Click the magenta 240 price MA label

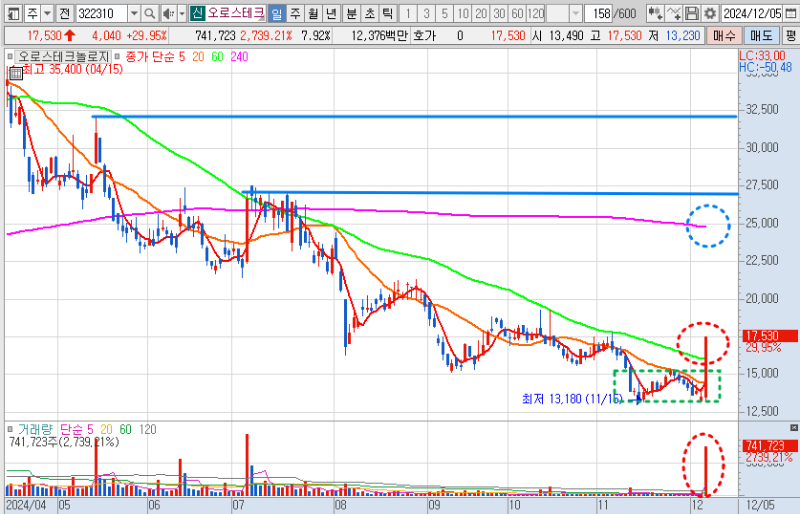click(239, 57)
